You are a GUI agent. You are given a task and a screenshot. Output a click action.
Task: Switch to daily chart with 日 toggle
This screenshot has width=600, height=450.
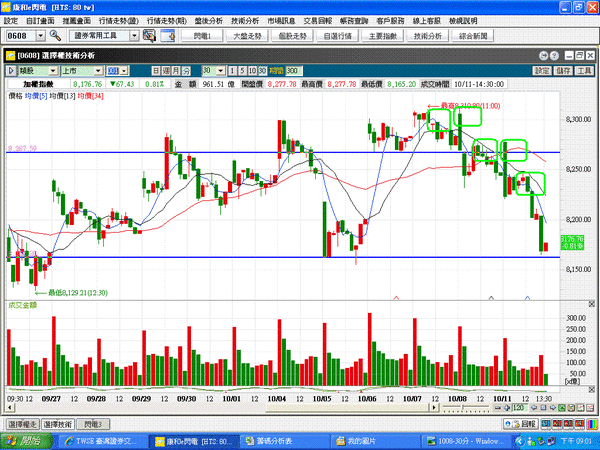(x=156, y=71)
